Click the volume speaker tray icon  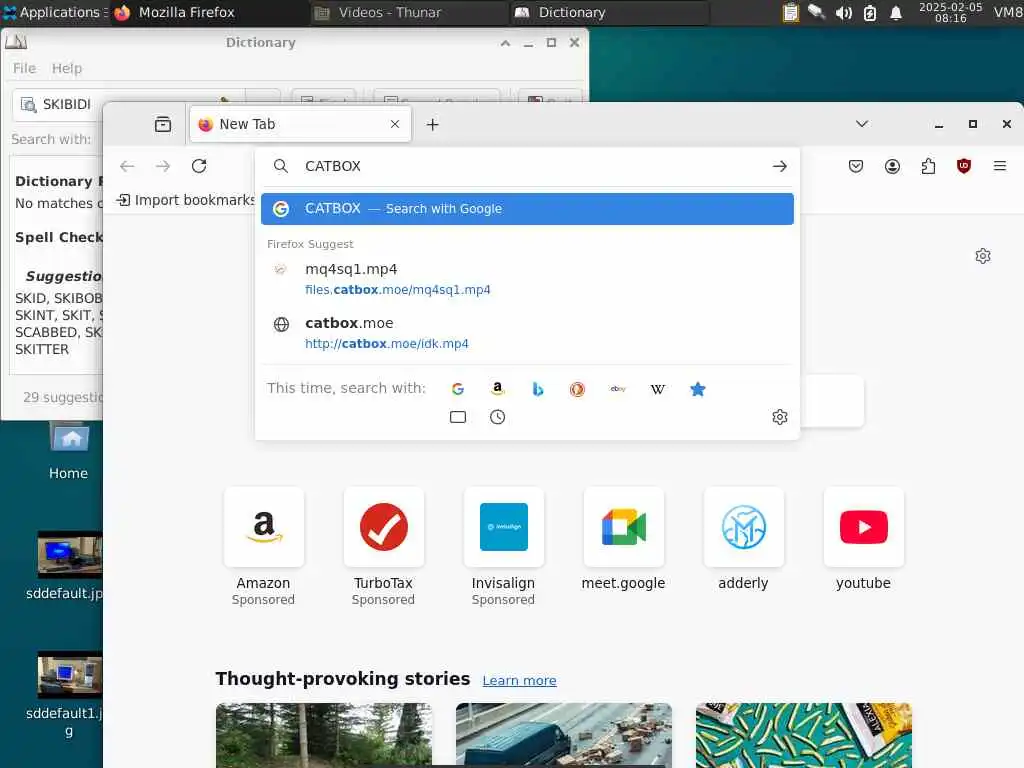(843, 12)
